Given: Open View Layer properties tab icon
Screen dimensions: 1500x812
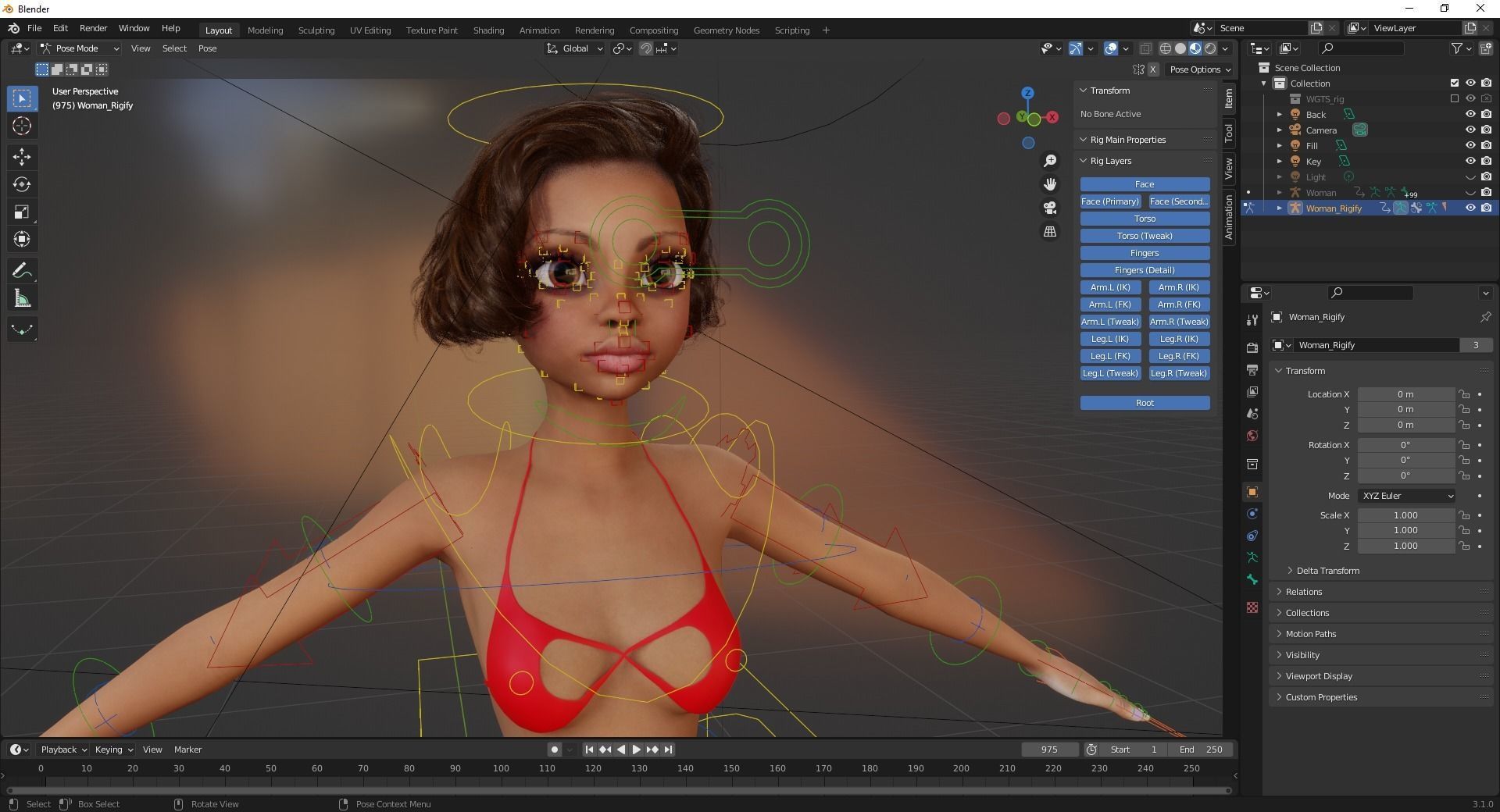Looking at the screenshot, I should 1252,391.
